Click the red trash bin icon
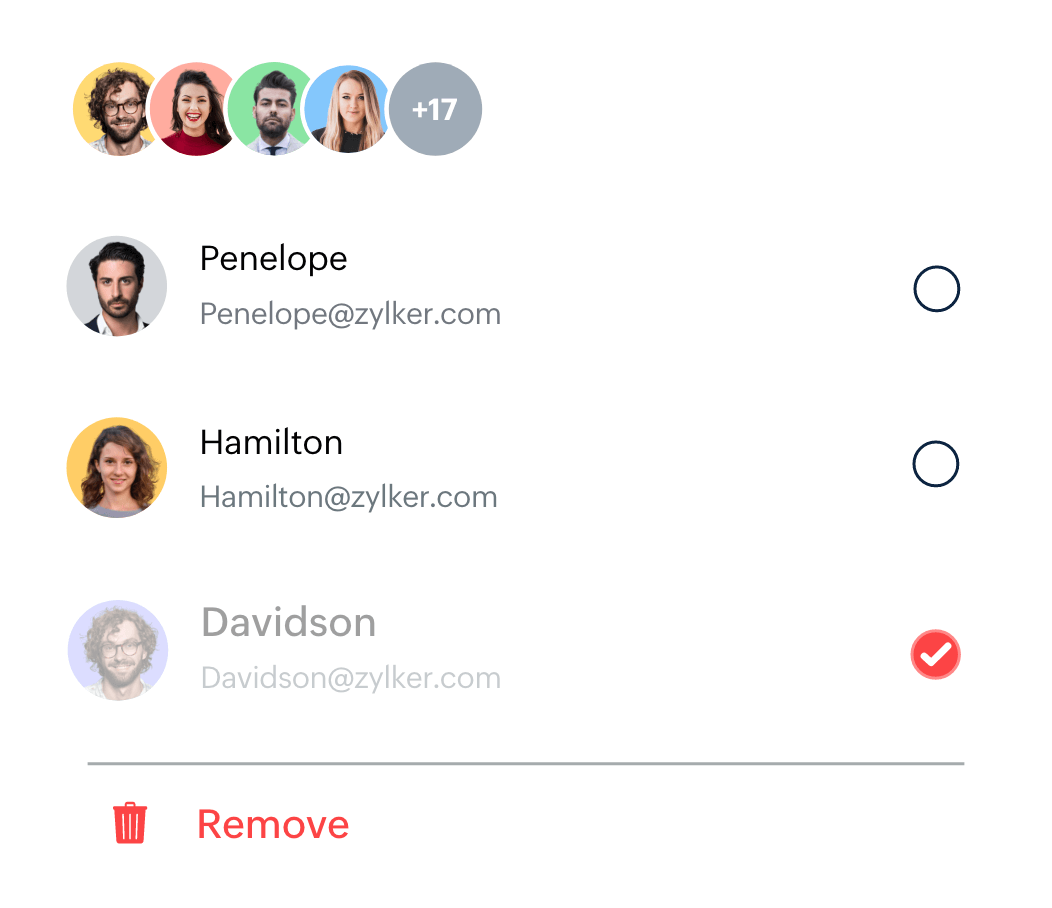This screenshot has width=1052, height=908. (x=129, y=822)
